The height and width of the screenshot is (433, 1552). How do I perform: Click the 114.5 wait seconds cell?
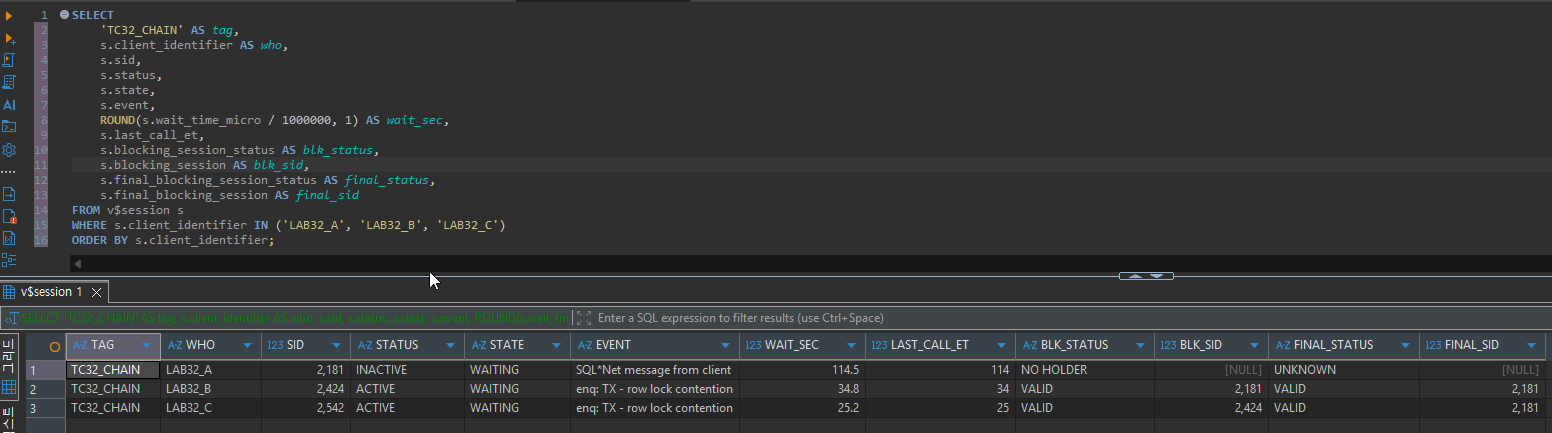pos(802,370)
